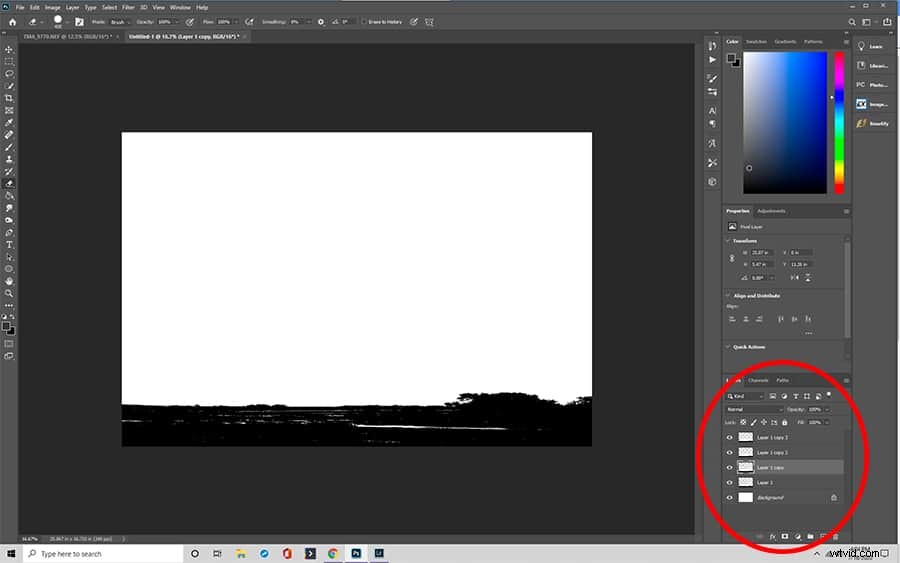
Task: Click the Add layer style fx icon
Action: click(x=773, y=537)
